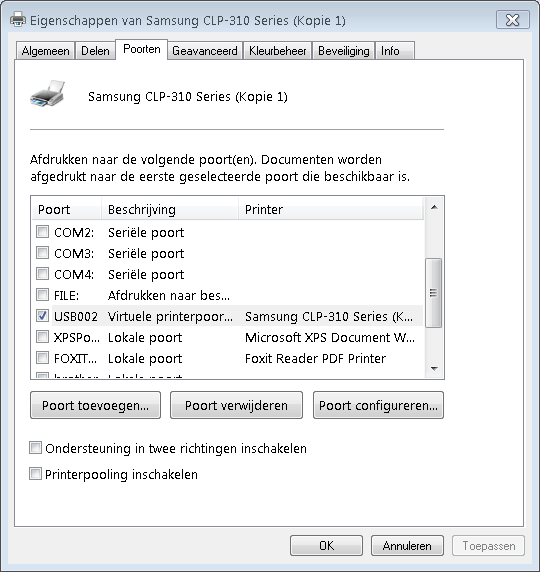Switch to the Algemeen tab
Screen dimensions: 540x572
[x=45, y=51]
